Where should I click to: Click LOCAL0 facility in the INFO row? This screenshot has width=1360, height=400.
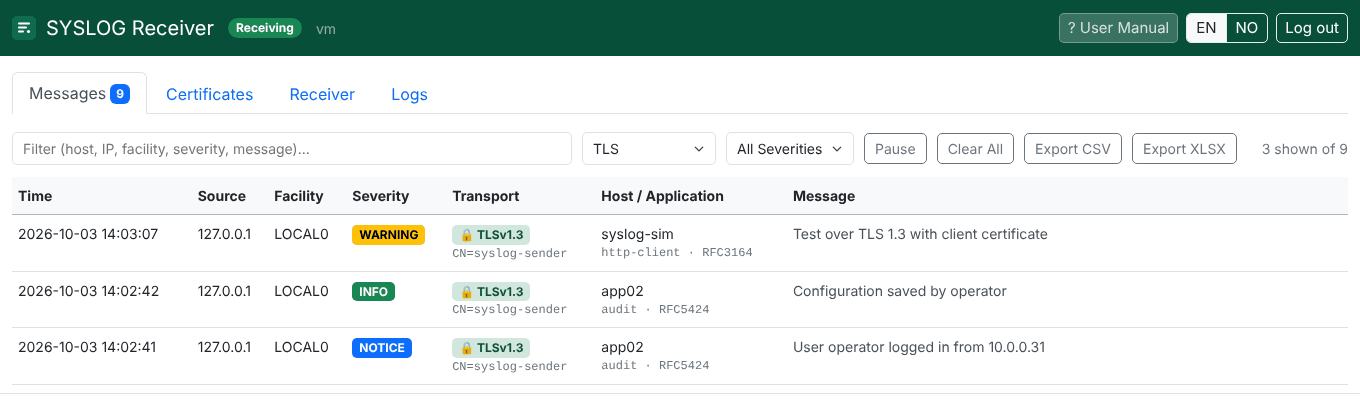(x=301, y=291)
